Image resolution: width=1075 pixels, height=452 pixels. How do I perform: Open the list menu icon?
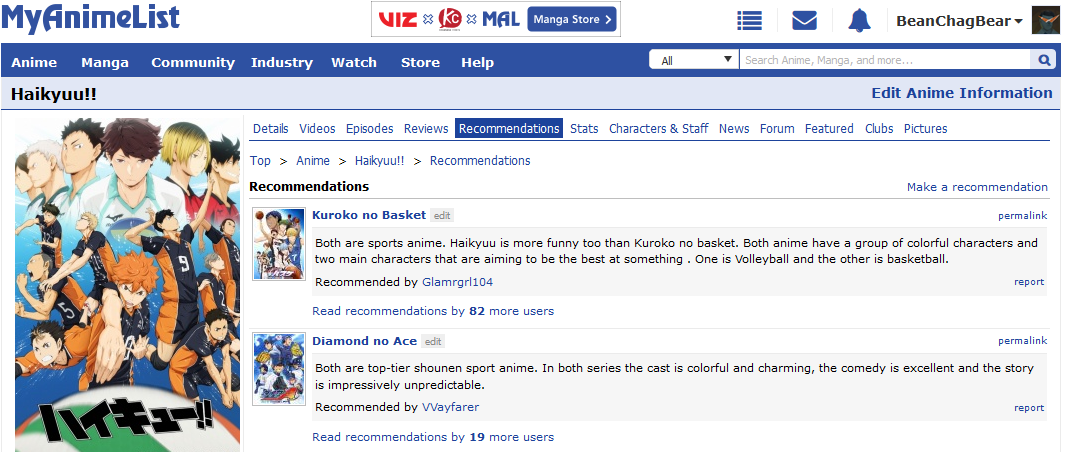749,20
